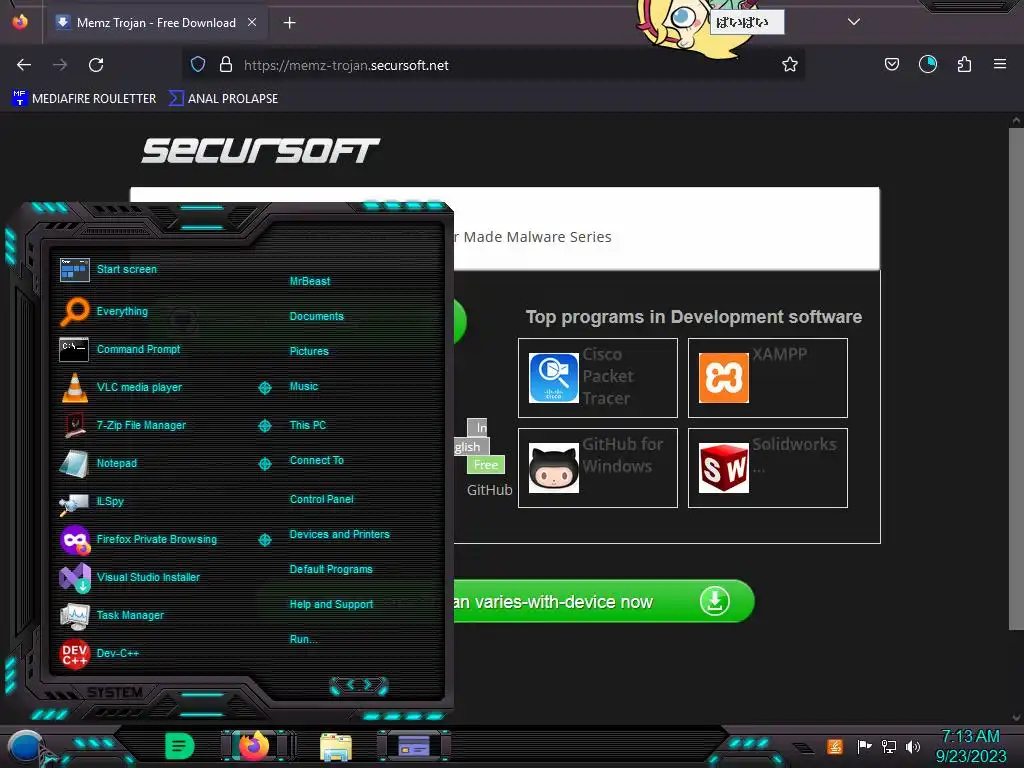Open a new Firefox tab
The height and width of the screenshot is (768, 1024).
coord(289,23)
